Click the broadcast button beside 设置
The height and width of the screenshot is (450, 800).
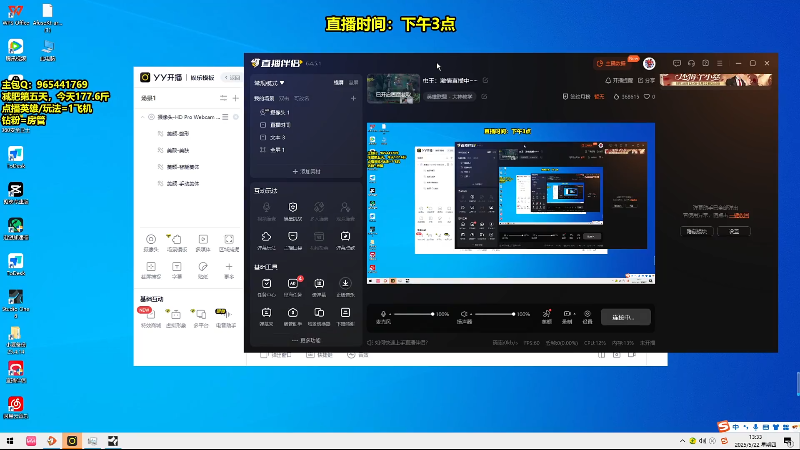[626, 317]
